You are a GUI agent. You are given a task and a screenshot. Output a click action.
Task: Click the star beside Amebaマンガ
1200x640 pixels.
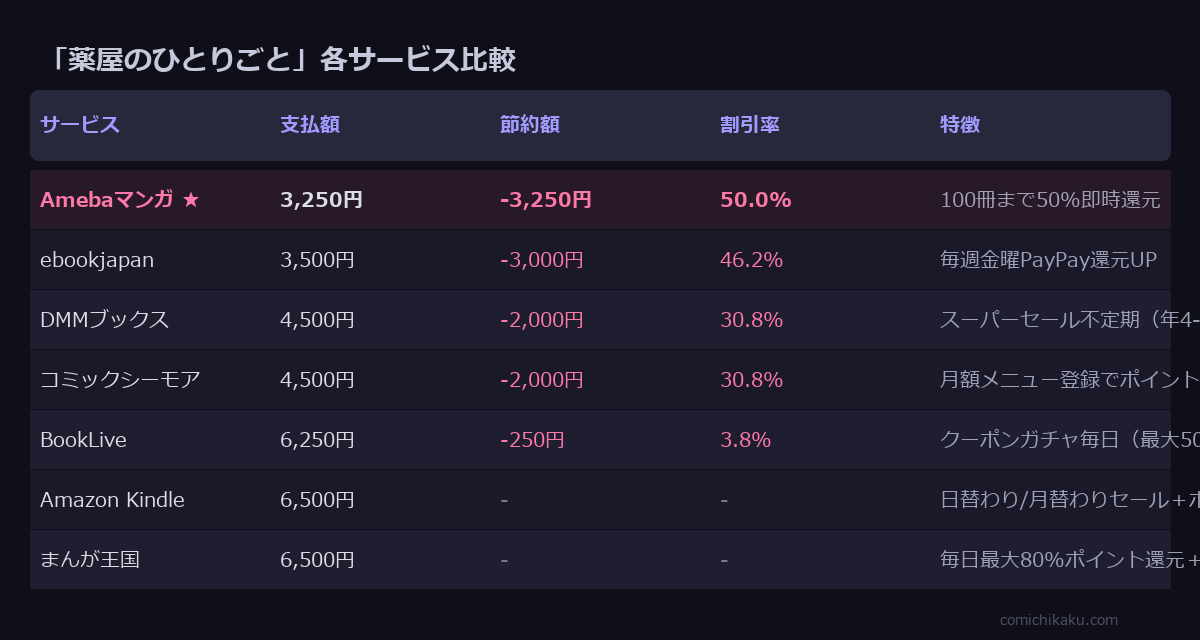[191, 200]
